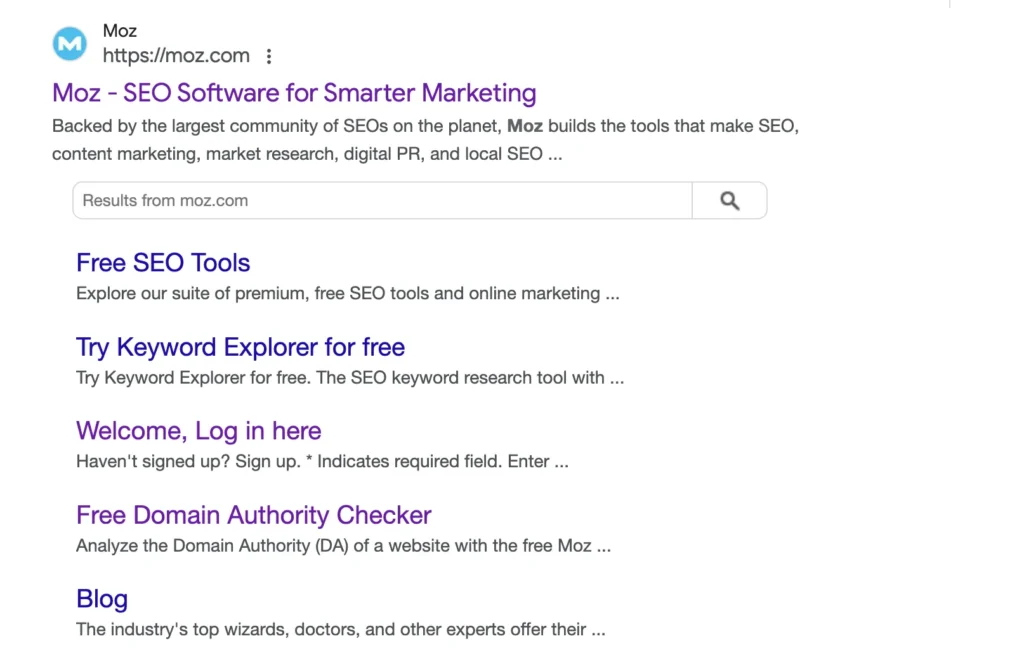Click the 'Backed by the largest community' snippet
1024x667 pixels.
tap(278, 127)
